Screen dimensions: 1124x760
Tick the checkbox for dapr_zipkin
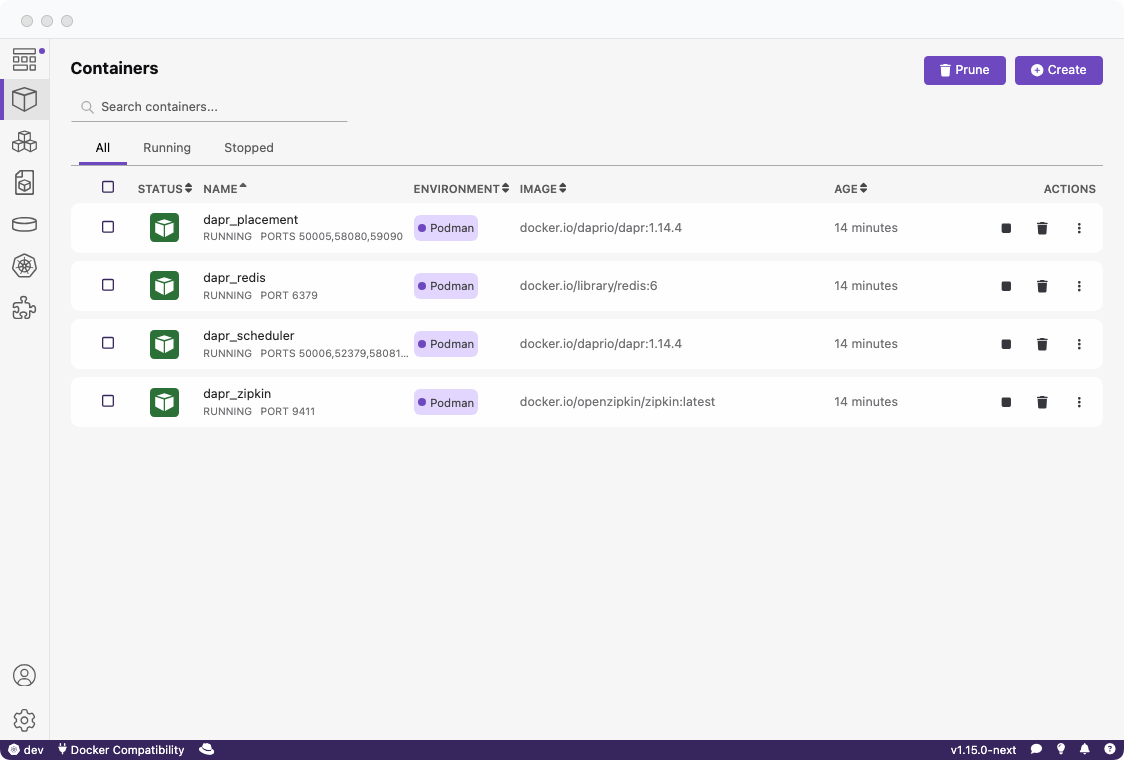(108, 401)
